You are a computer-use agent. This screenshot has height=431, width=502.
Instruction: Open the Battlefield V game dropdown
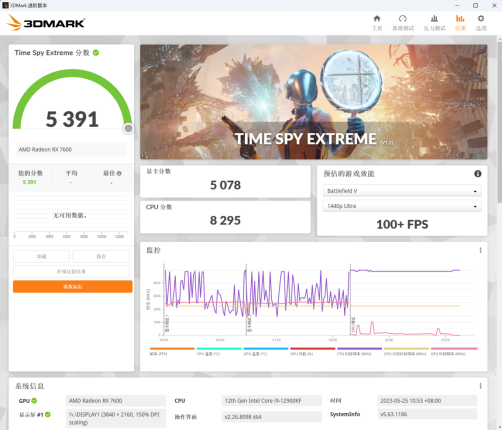(402, 191)
